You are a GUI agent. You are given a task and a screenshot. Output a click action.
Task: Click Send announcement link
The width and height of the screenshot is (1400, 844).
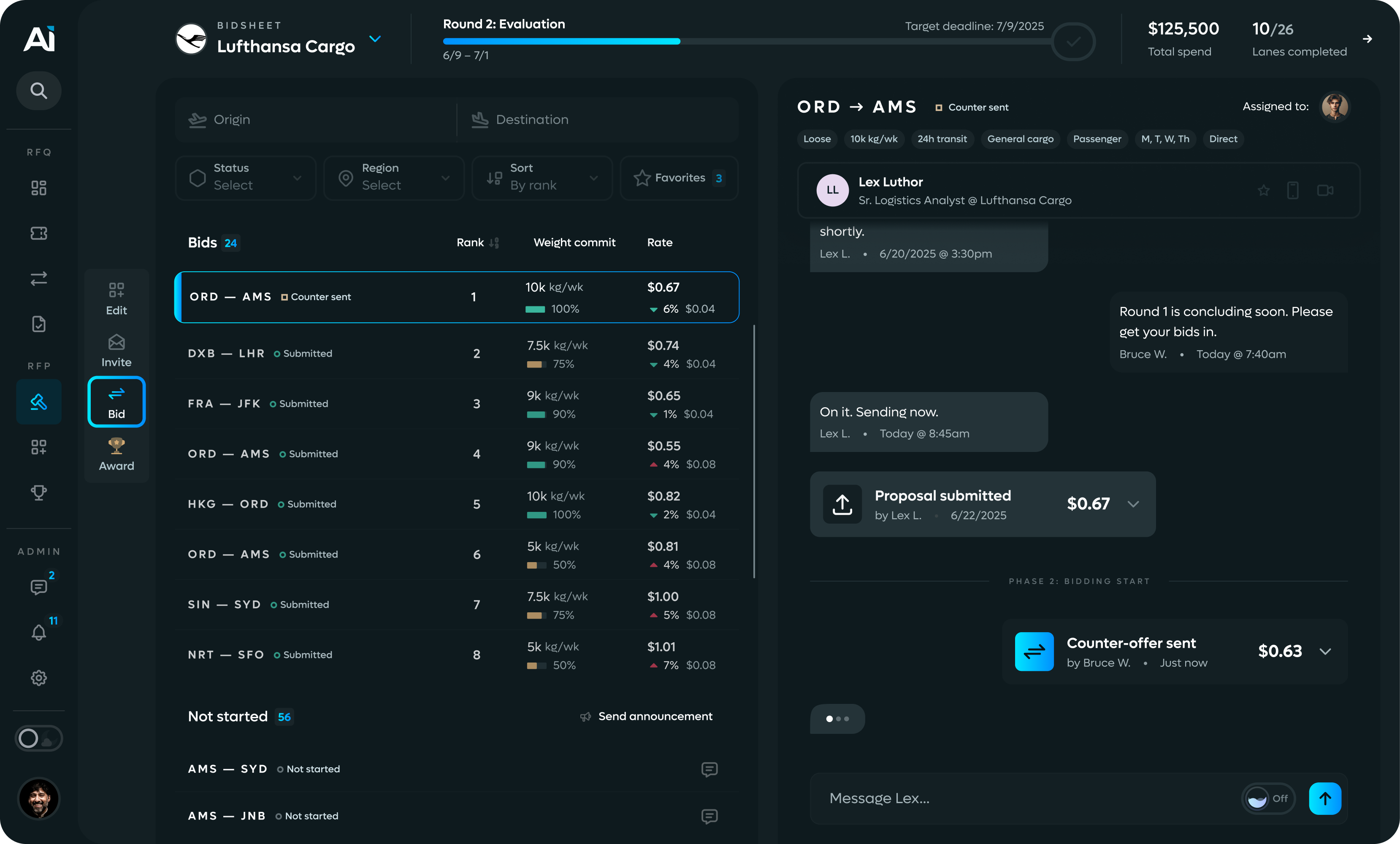(655, 717)
